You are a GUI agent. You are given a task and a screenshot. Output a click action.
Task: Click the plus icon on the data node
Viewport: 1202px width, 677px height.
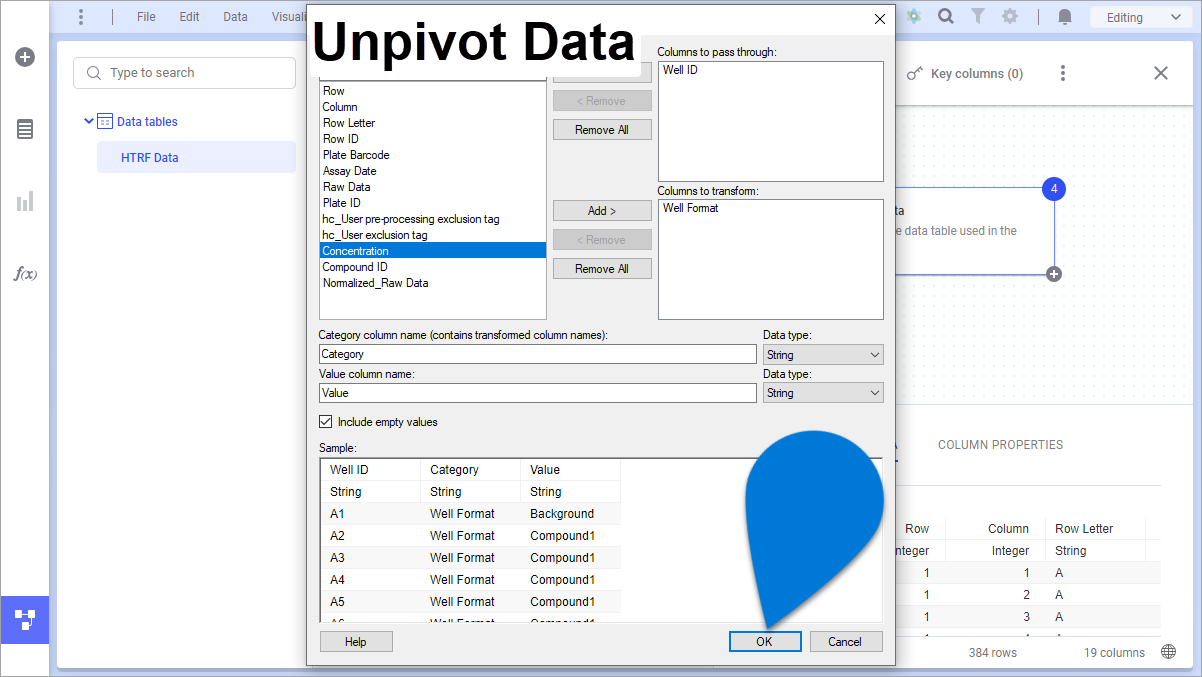click(1054, 274)
